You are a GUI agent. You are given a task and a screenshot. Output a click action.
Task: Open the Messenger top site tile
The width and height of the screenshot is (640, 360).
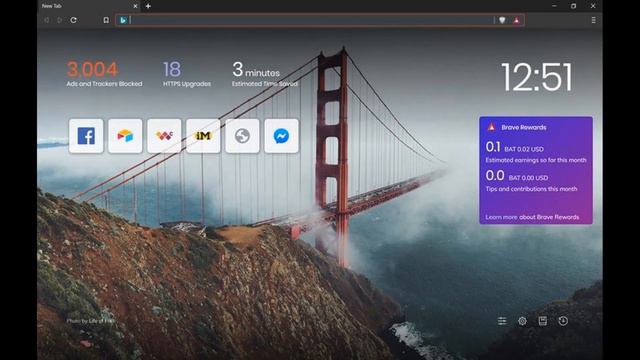click(281, 136)
